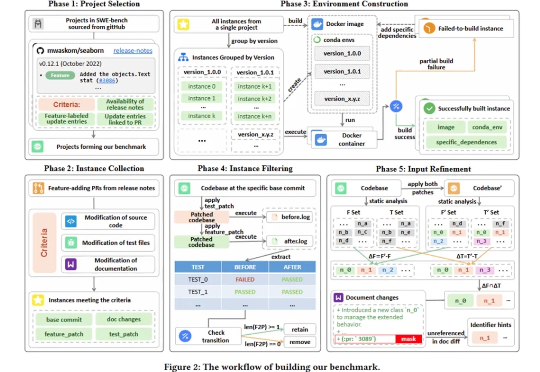Click the 'Availability of release notes' criteria box
540x372 pixels.
point(125,104)
